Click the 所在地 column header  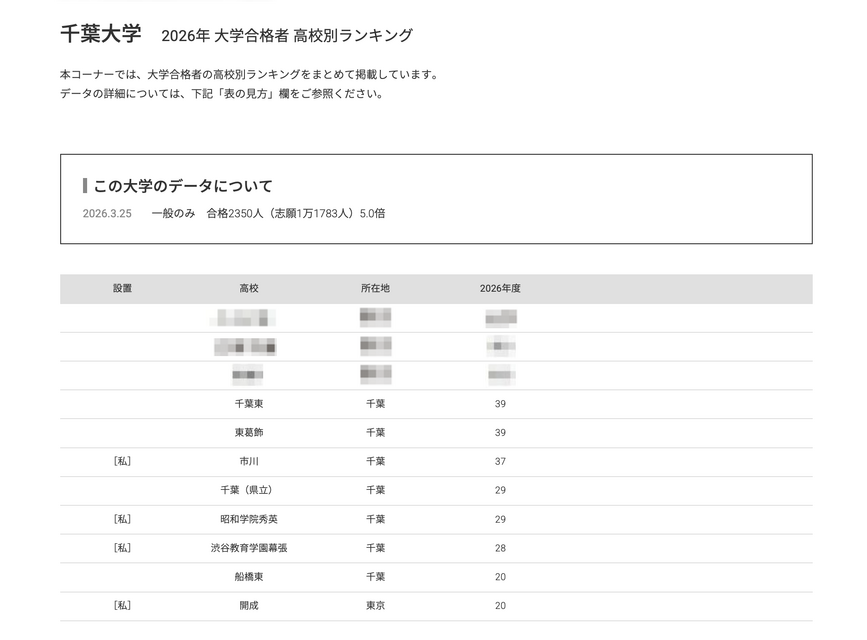[x=375, y=288]
